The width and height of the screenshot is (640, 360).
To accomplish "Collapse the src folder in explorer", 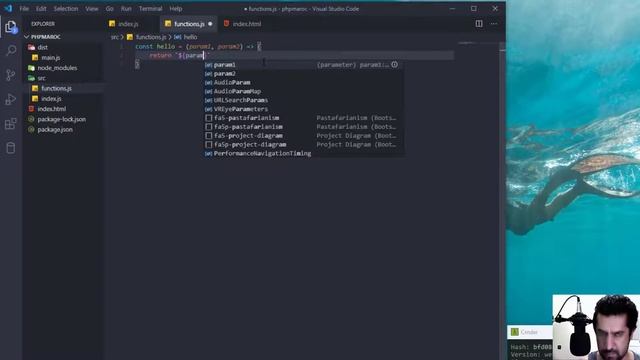I will click(x=41, y=78).
